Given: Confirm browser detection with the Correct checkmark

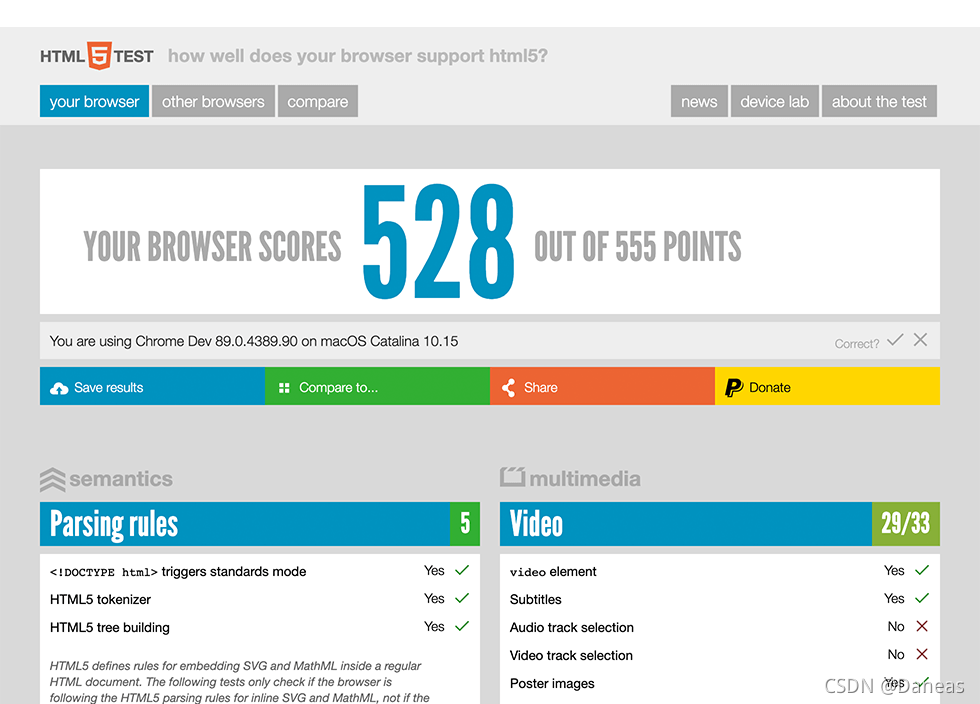Looking at the screenshot, I should point(895,339).
